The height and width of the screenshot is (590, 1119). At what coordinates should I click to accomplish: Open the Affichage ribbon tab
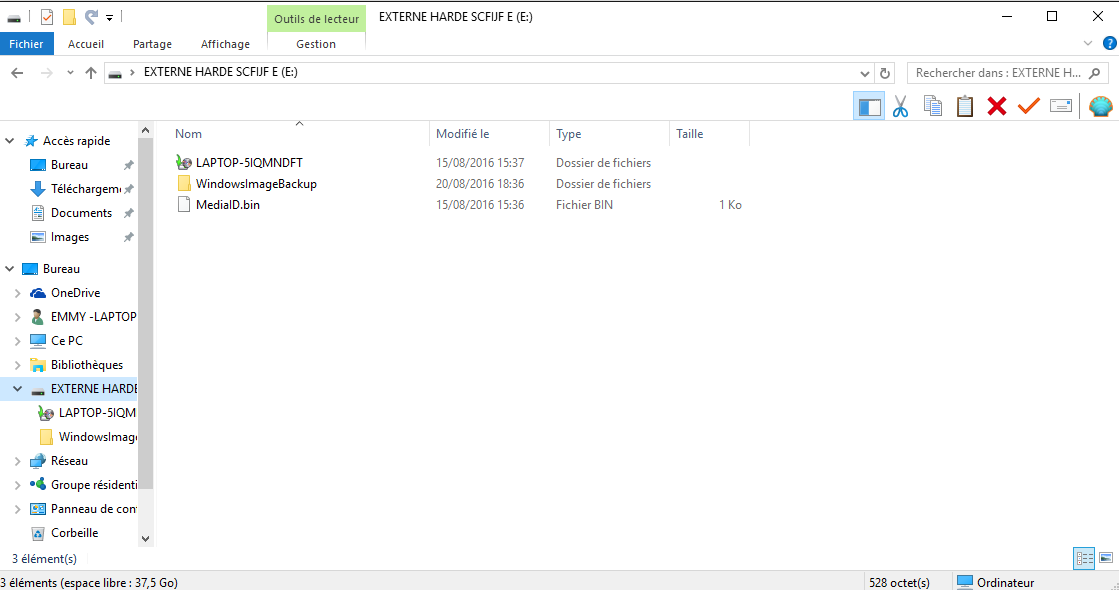[x=226, y=44]
